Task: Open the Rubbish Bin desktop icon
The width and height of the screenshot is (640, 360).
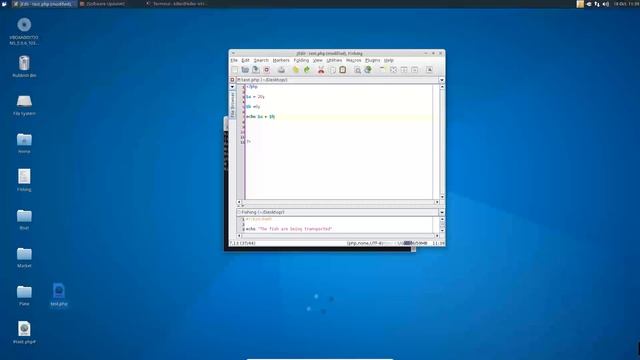Action: [x=24, y=67]
